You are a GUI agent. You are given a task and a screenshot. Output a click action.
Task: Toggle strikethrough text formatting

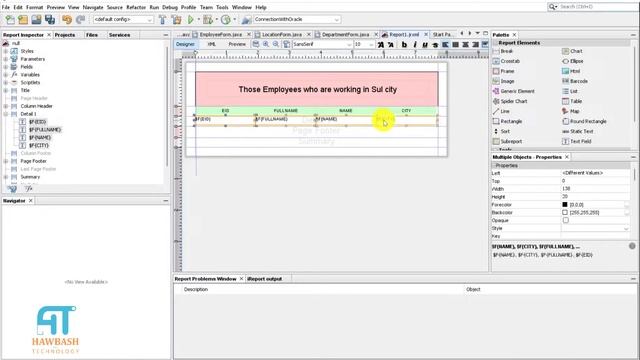point(435,44)
